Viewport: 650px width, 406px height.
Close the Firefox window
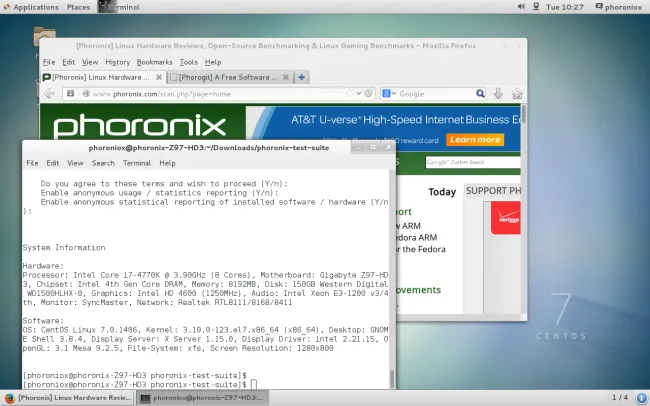point(519,46)
